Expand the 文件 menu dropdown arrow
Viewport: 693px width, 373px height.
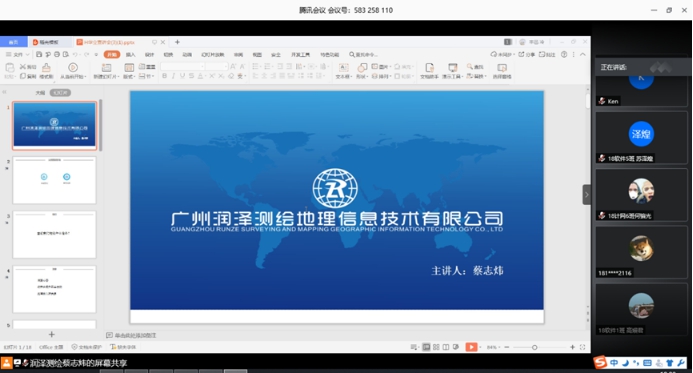coord(27,54)
